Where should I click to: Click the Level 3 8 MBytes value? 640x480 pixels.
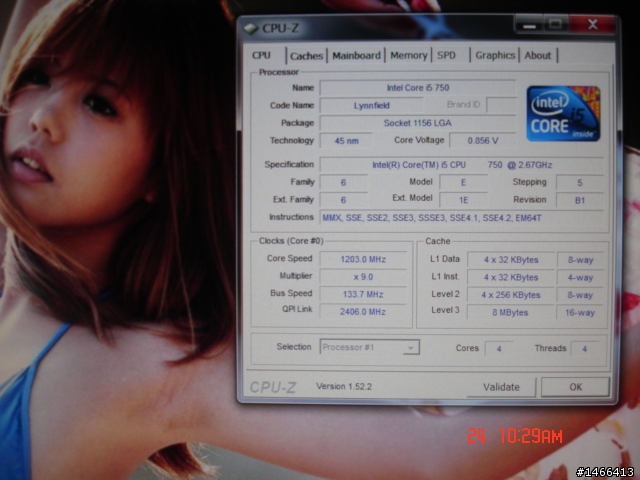click(x=511, y=313)
